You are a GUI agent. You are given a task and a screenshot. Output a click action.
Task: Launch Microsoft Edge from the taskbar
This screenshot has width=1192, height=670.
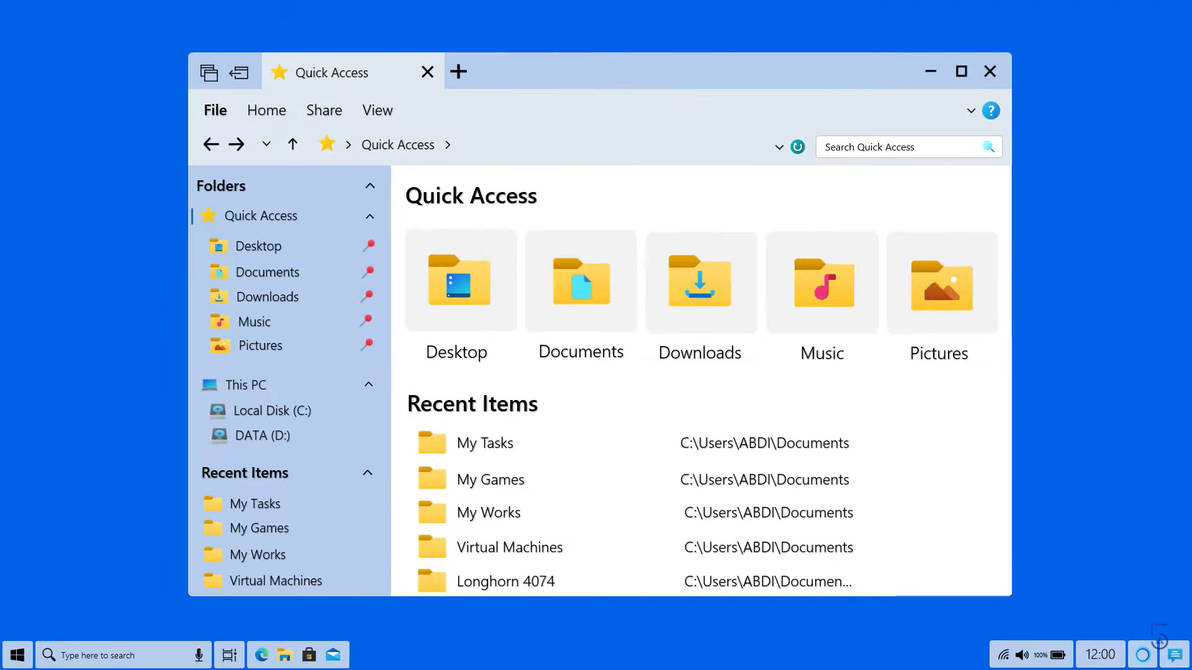point(262,655)
